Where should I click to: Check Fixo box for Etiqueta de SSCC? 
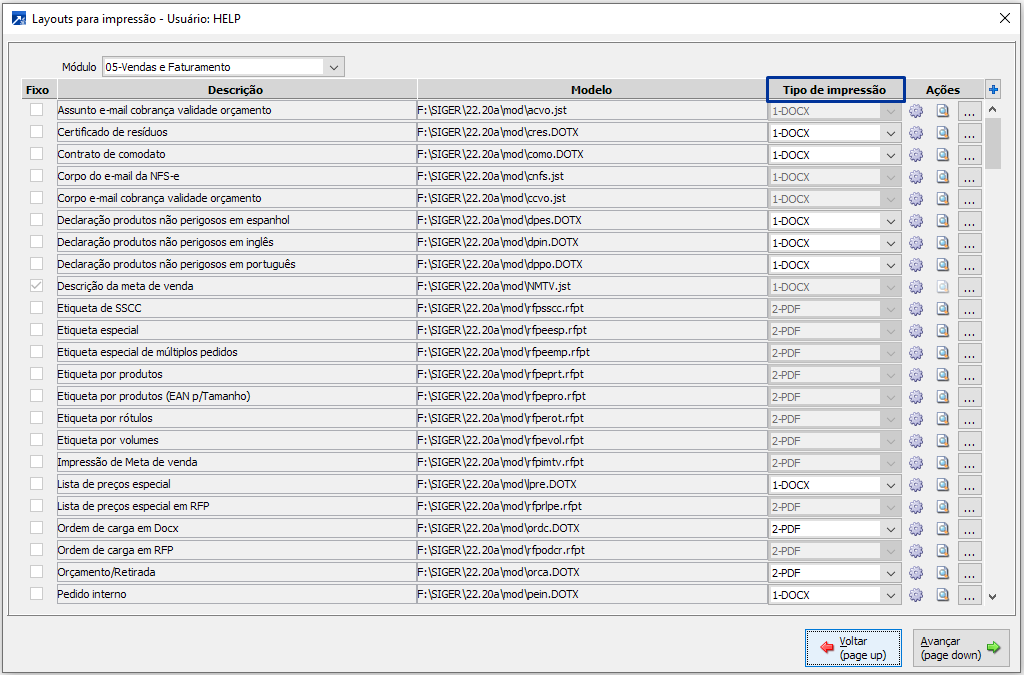click(x=37, y=307)
